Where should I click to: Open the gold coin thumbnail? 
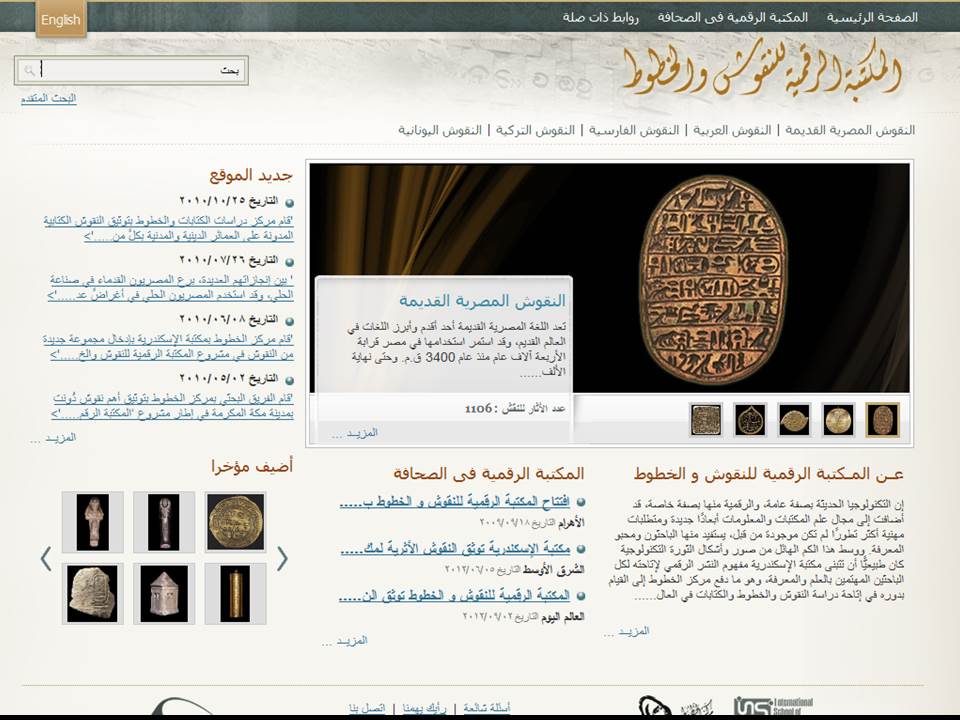(236, 521)
